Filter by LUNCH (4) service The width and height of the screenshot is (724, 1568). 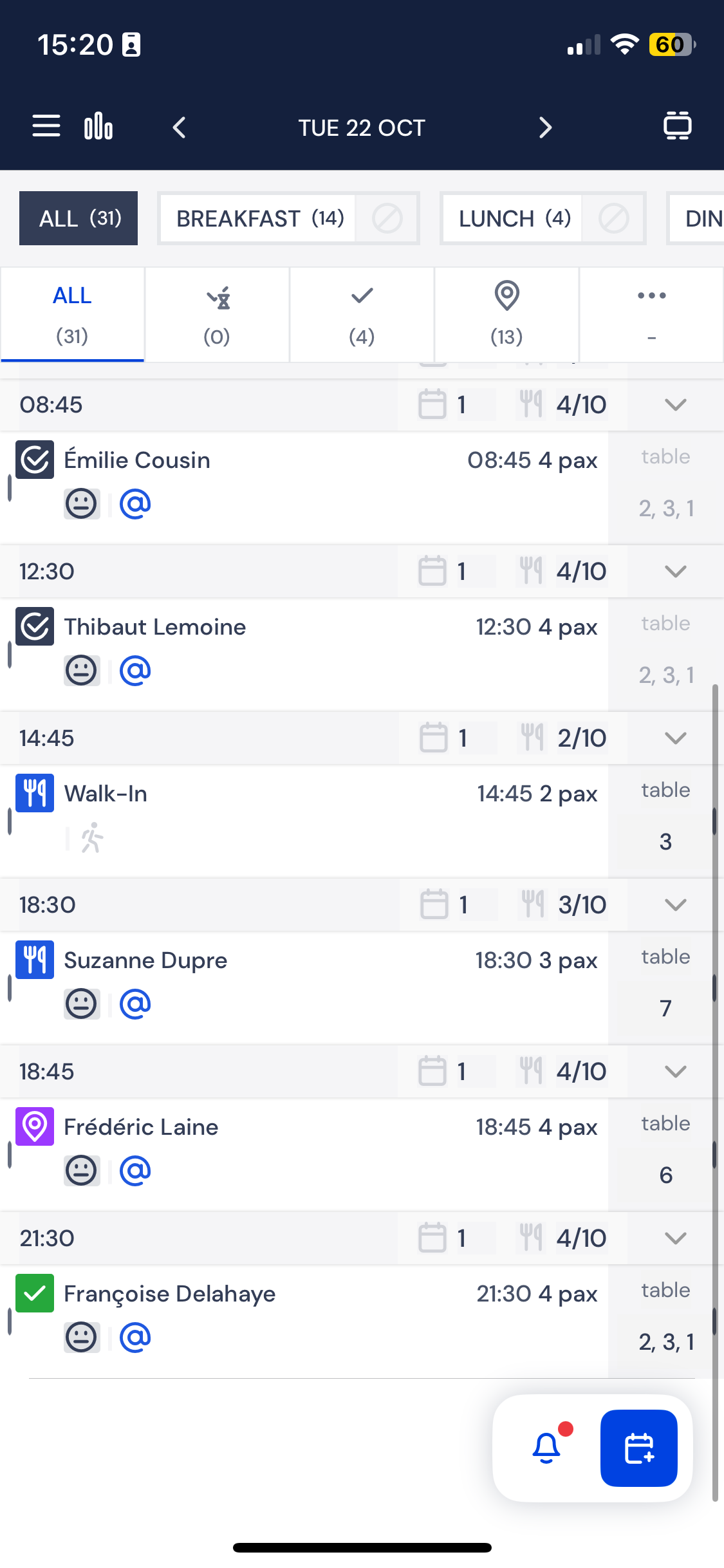click(x=514, y=219)
